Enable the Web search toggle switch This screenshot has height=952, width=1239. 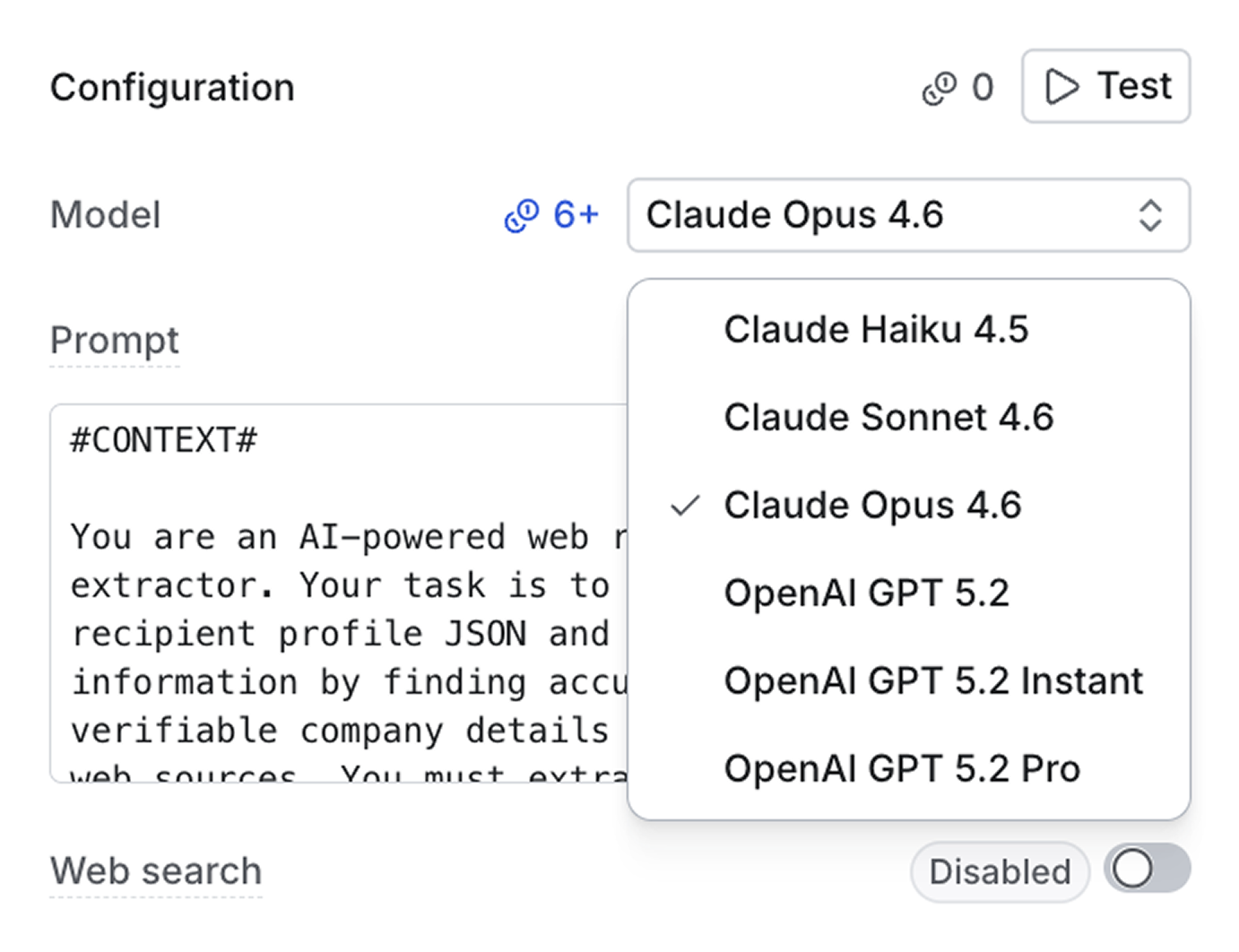(1147, 869)
